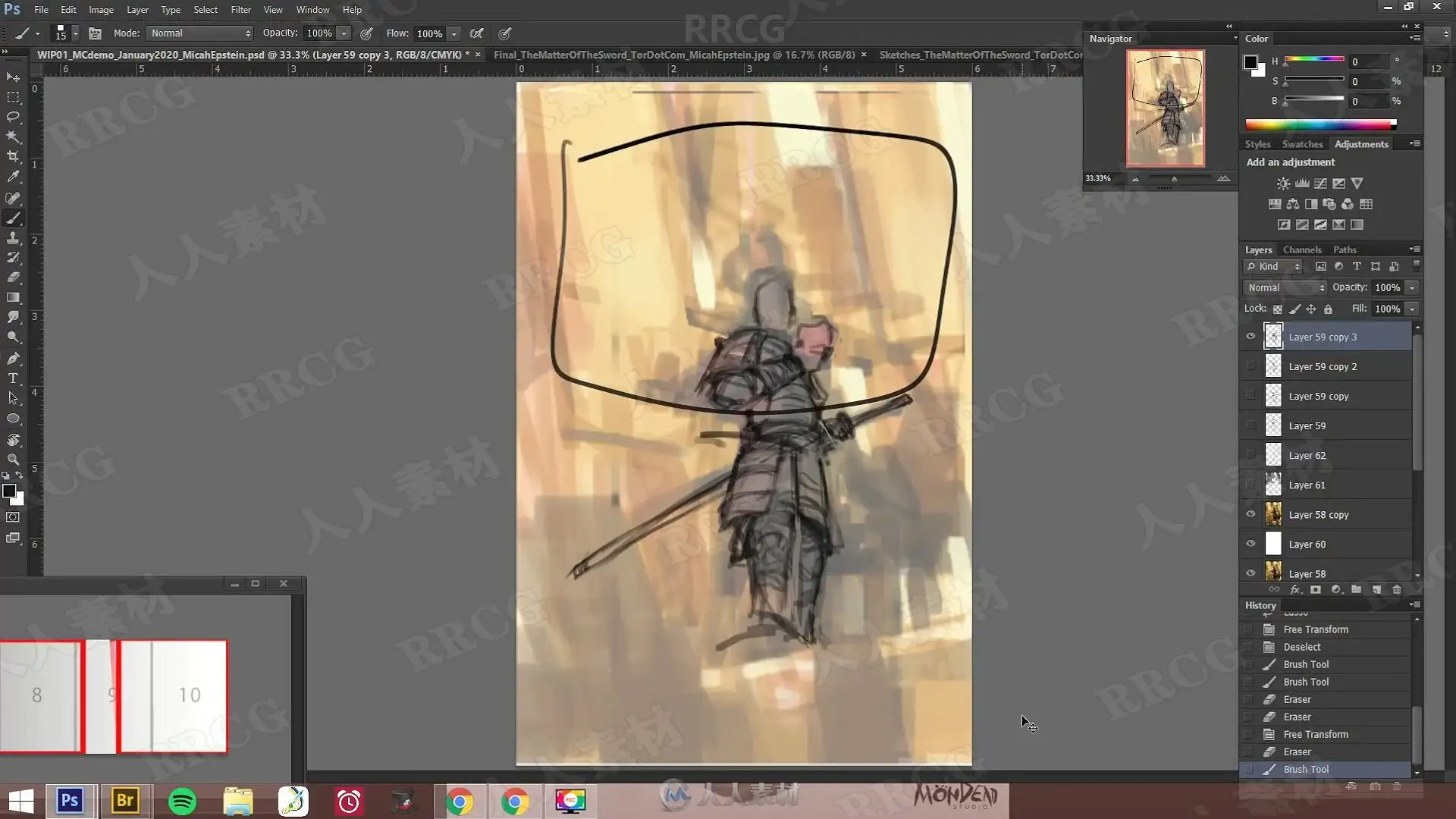Select the Eraser tool in toolbox
The image size is (1456, 819).
pos(13,278)
